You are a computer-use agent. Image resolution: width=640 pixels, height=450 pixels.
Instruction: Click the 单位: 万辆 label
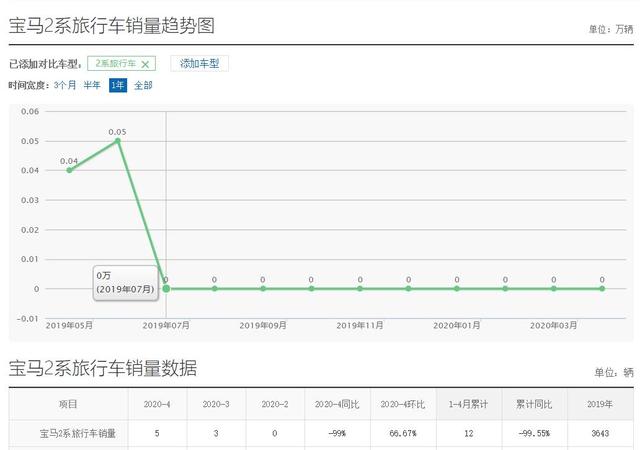(x=611, y=29)
